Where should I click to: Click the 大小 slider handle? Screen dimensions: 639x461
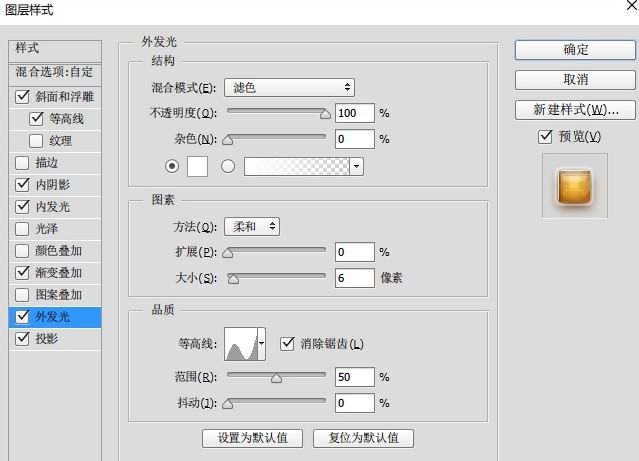[233, 279]
